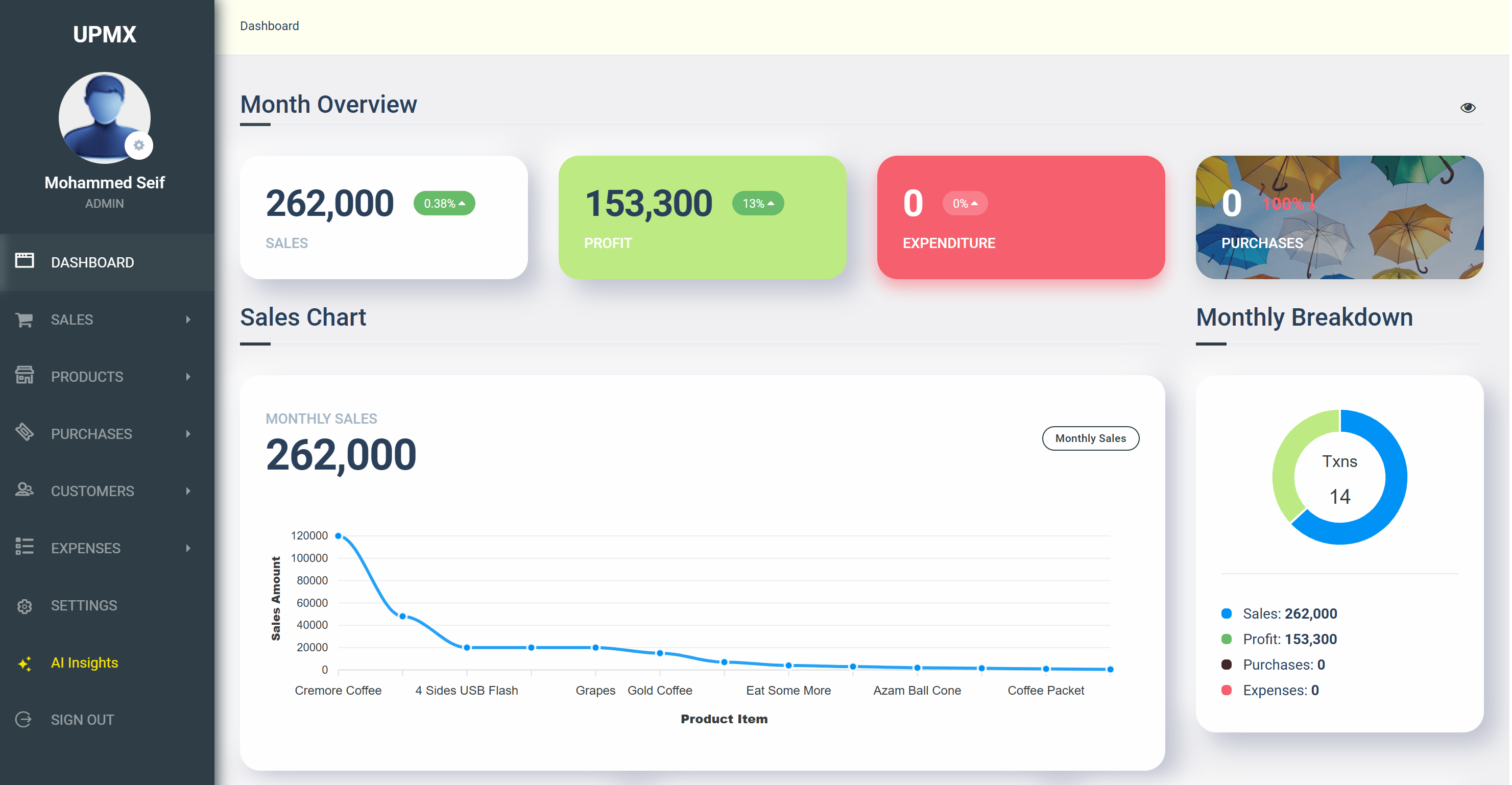This screenshot has height=785, width=1512.
Task: Open the AI Insights menu item
Action: click(x=85, y=663)
